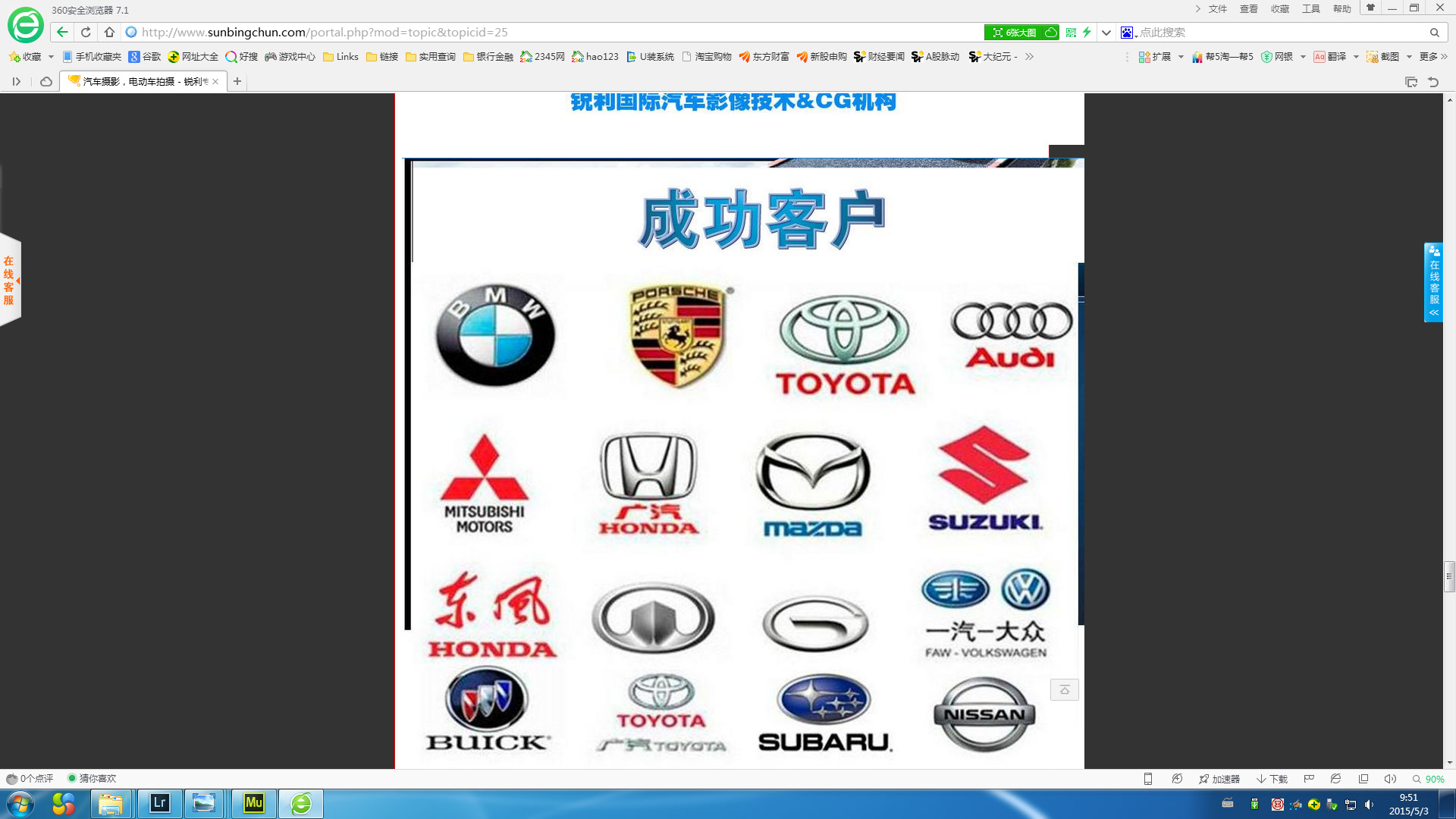The image size is (1456, 819).
Task: Close the 汽车摄影 tab
Action: click(215, 81)
